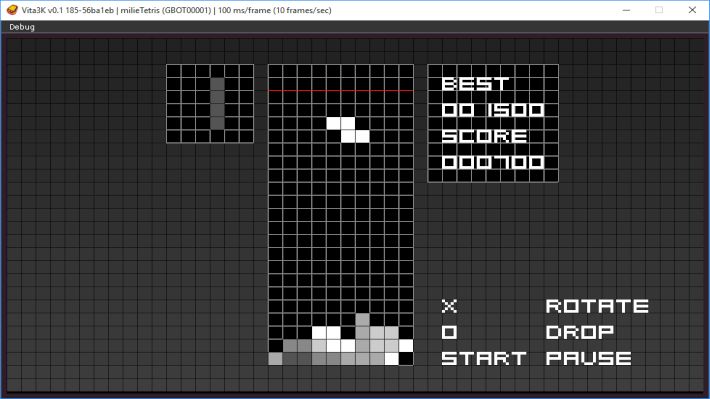
Task: Click the O button symbol beside DROP
Action: click(449, 332)
